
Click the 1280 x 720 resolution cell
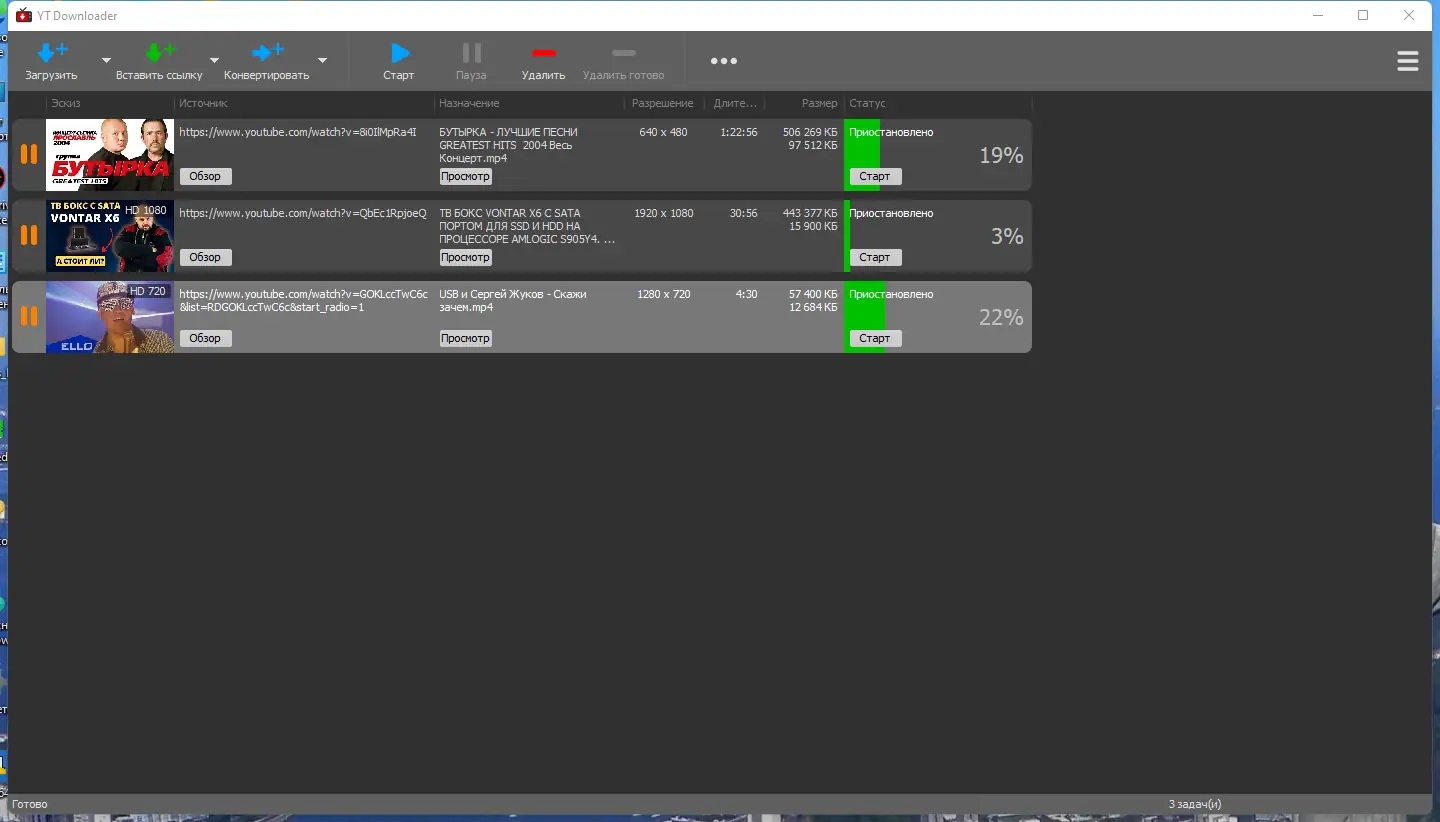coord(664,294)
